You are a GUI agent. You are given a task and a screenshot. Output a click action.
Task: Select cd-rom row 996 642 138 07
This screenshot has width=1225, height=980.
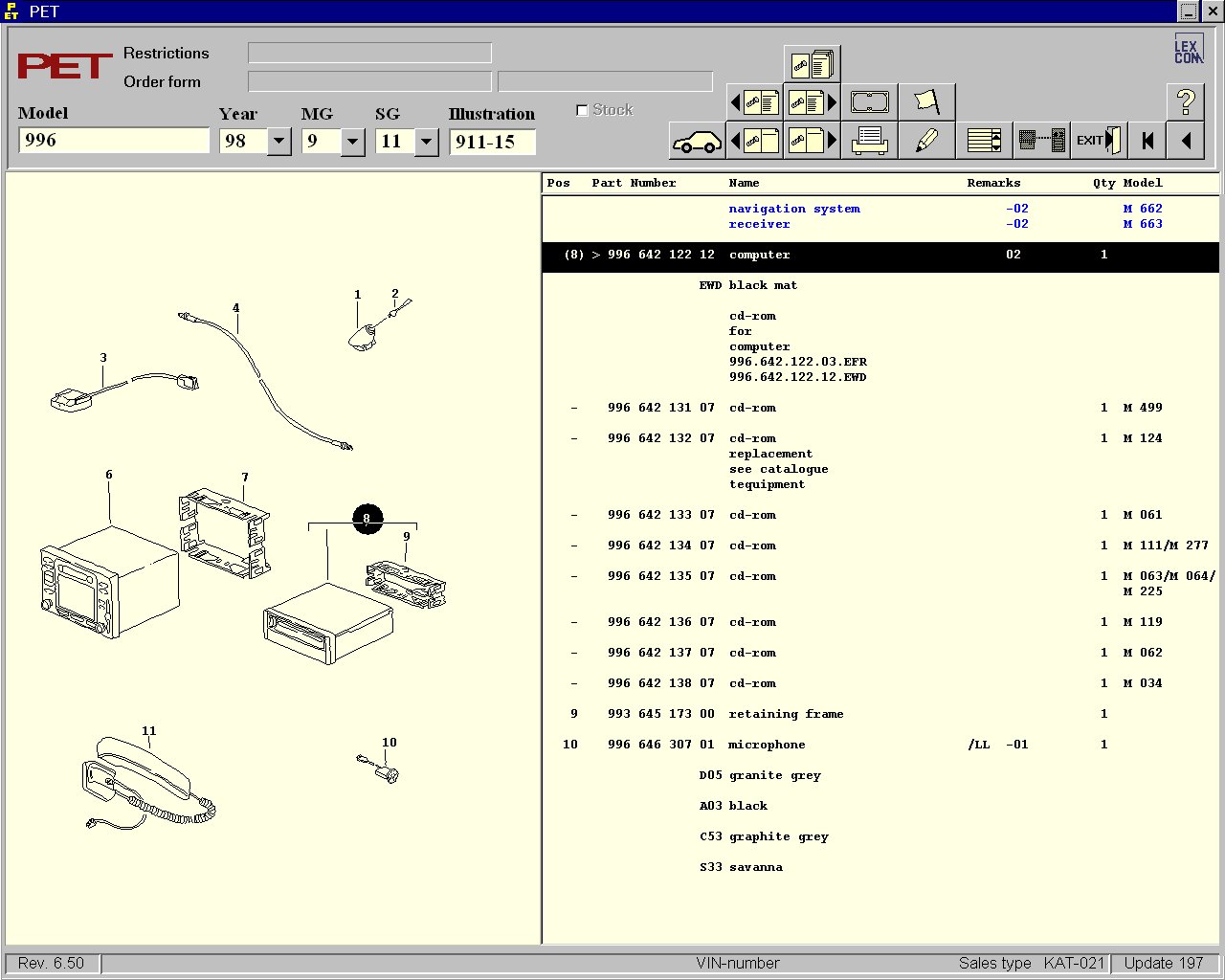(x=880, y=683)
